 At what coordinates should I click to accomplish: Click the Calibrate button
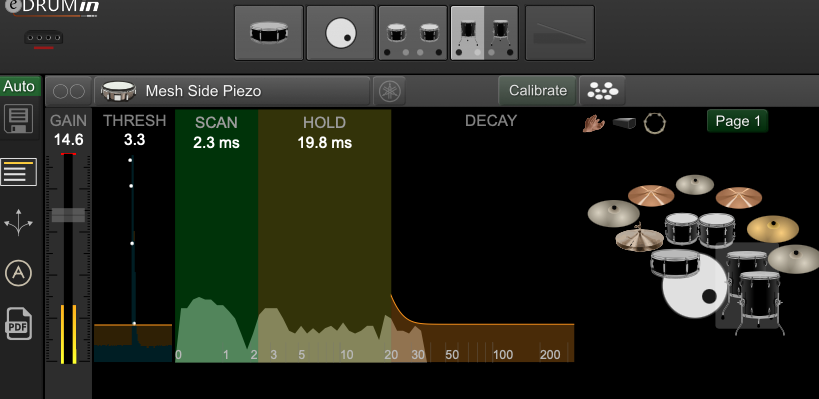tap(537, 91)
